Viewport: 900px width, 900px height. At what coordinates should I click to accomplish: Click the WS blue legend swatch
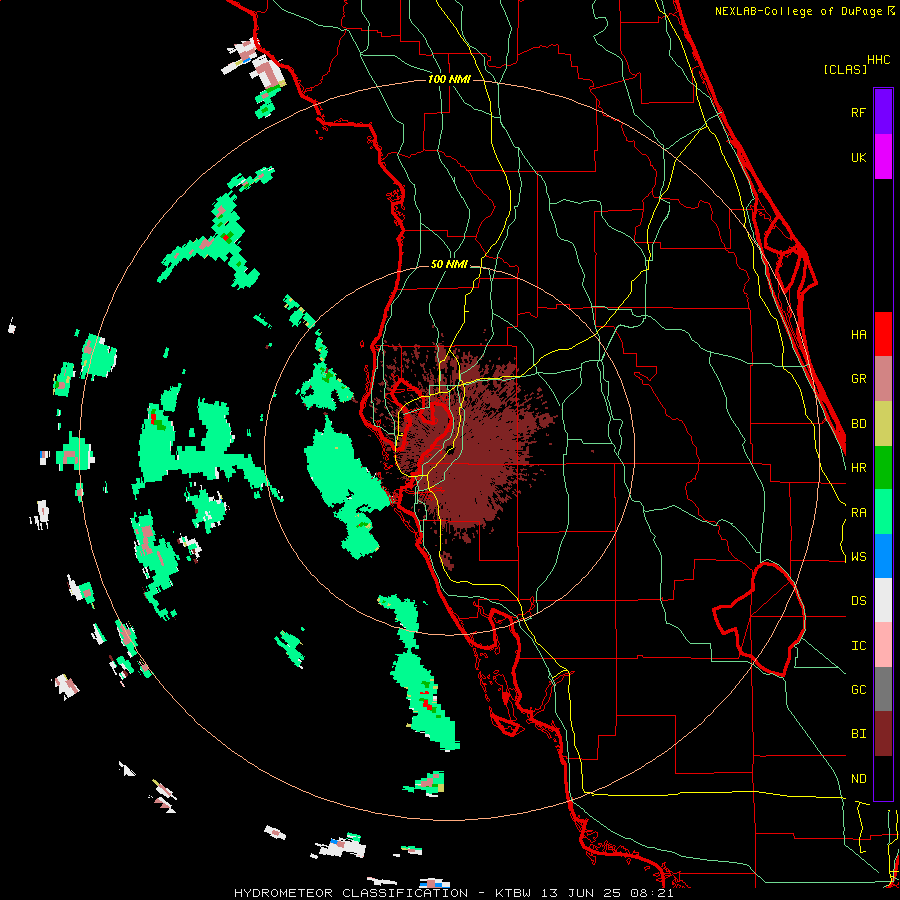[x=883, y=556]
